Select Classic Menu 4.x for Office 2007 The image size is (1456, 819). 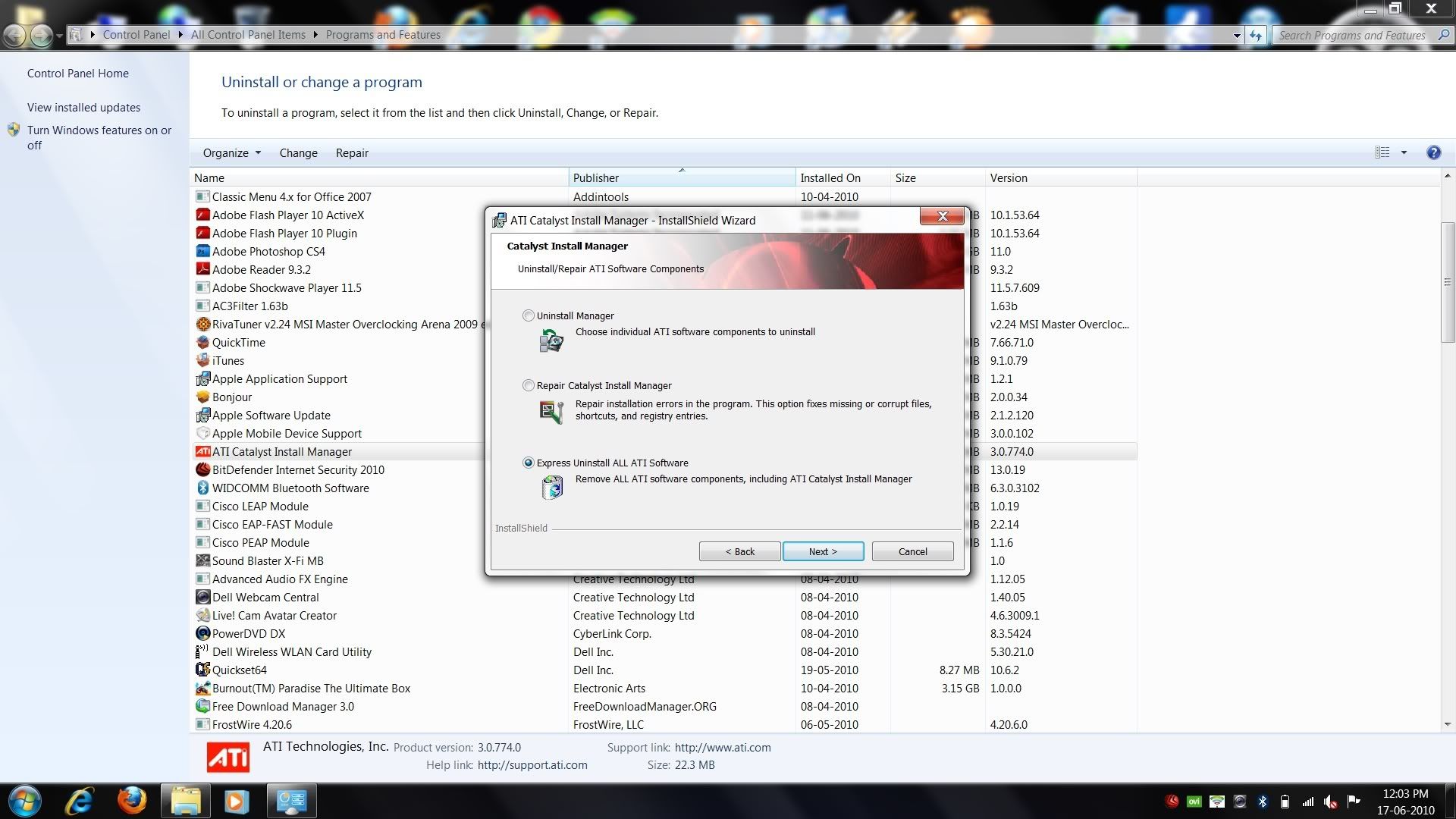[665, 196]
